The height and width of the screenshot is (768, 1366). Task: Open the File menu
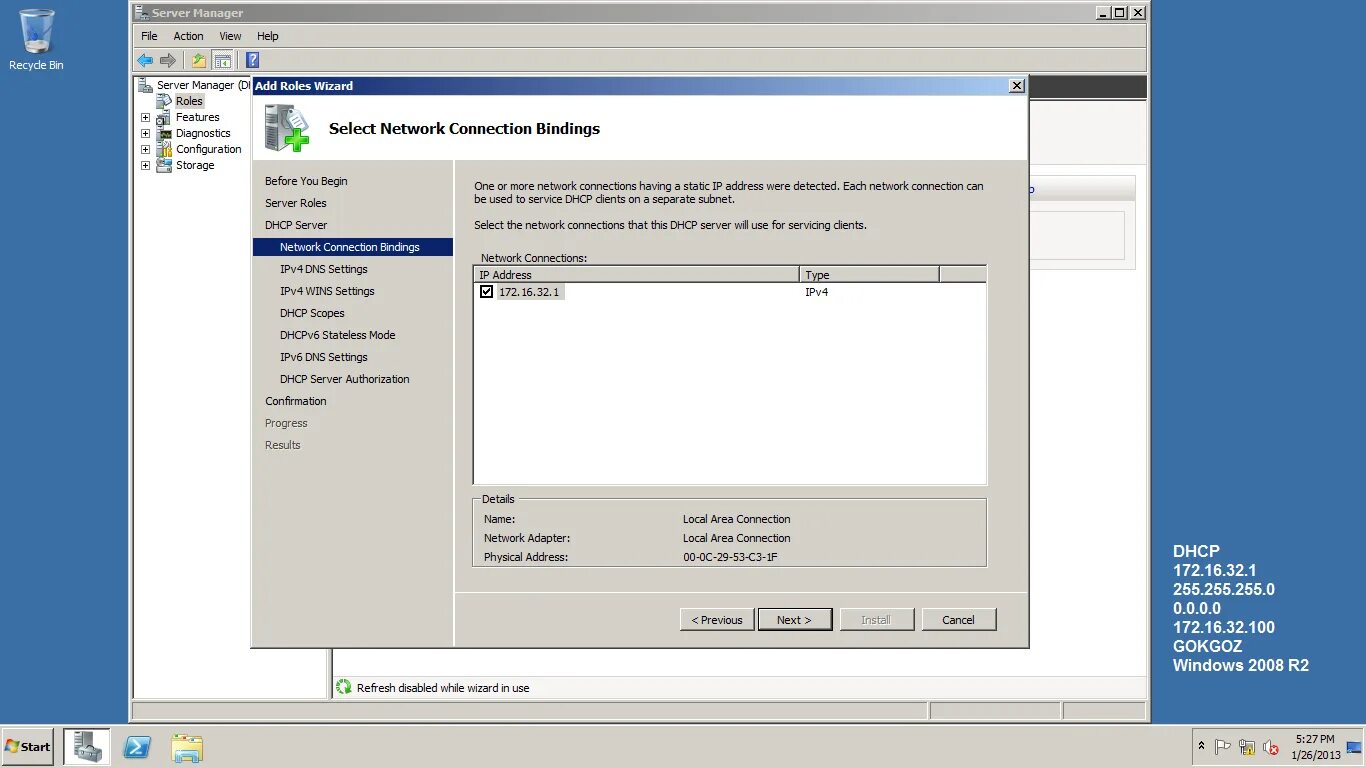149,36
